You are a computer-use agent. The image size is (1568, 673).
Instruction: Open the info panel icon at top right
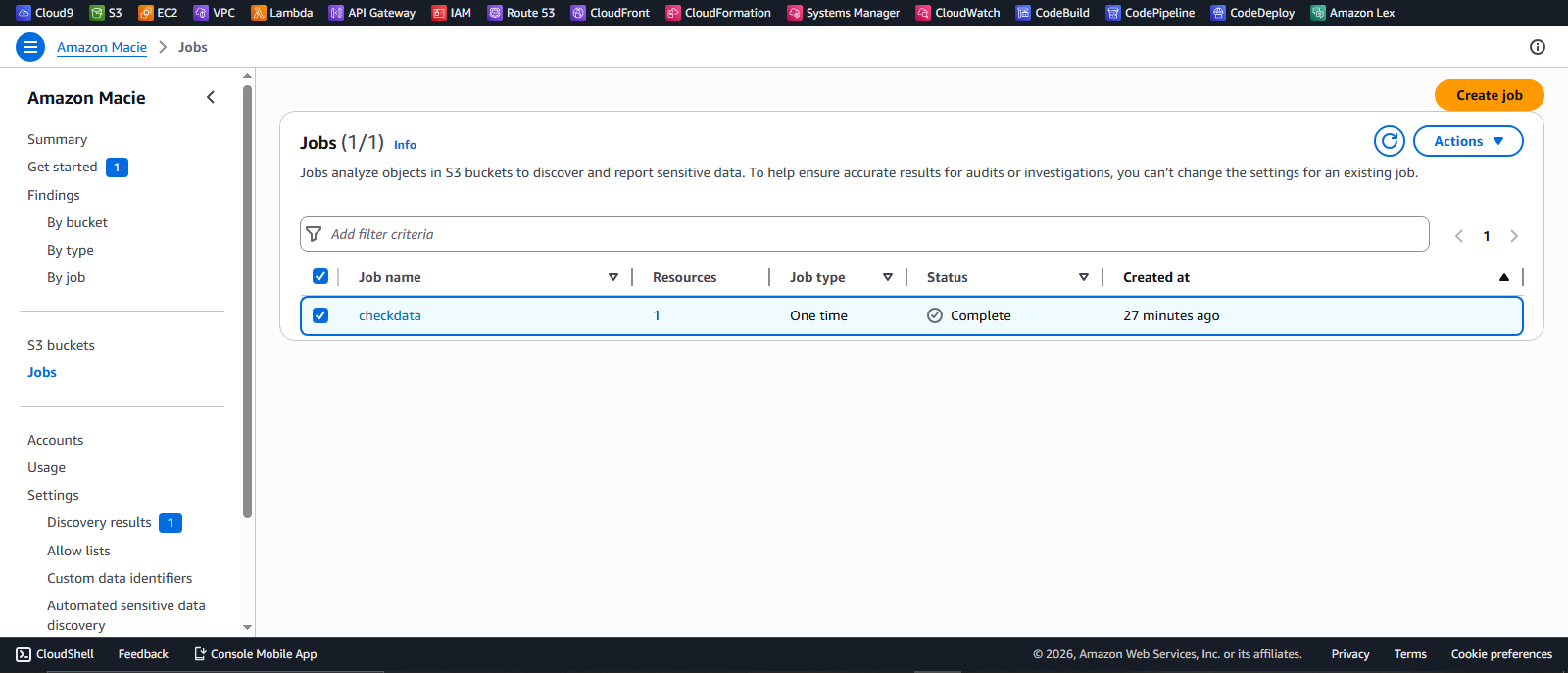[x=1538, y=47]
